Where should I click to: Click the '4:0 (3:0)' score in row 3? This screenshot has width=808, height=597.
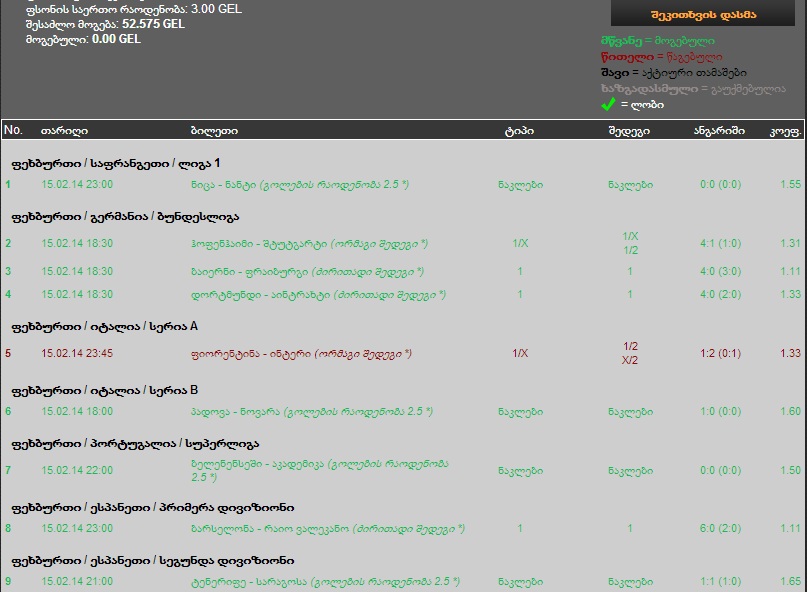720,271
